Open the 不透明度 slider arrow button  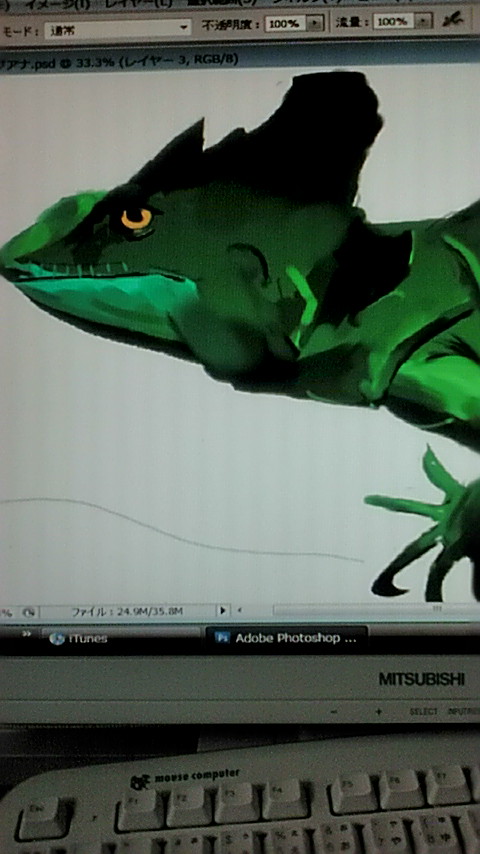pos(315,23)
